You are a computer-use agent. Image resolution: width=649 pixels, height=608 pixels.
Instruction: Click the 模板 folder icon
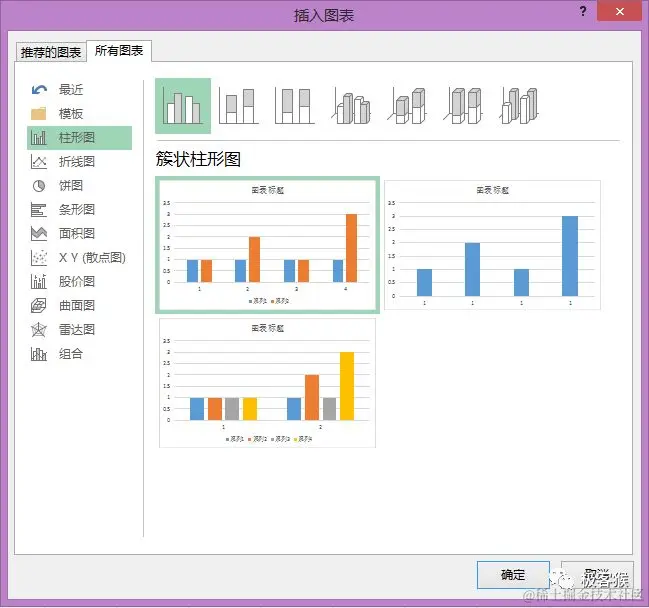click(x=38, y=113)
